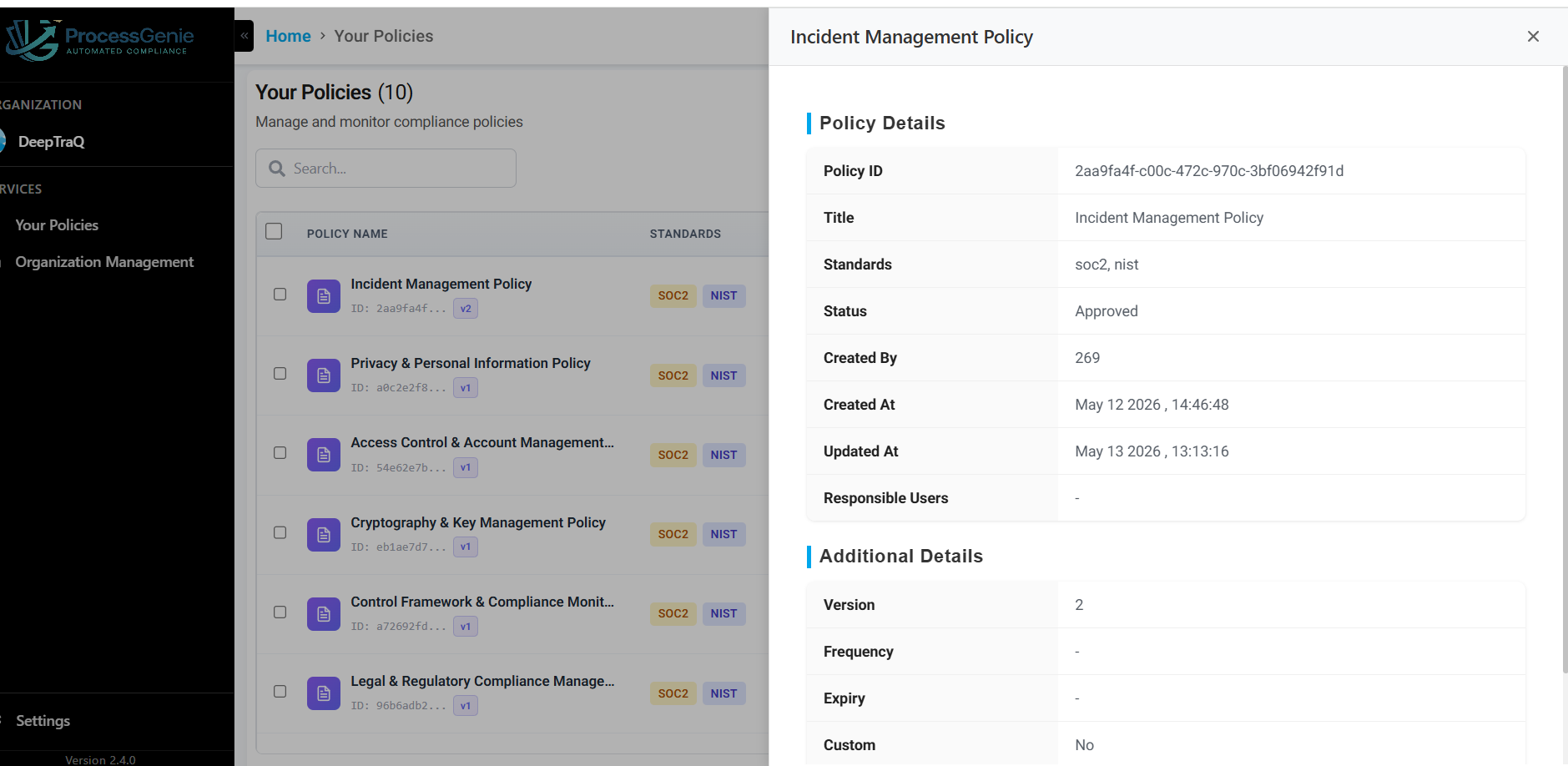Viewport: 1568px width, 766px height.
Task: Click Your Policies breadcrumb item
Action: tap(384, 36)
